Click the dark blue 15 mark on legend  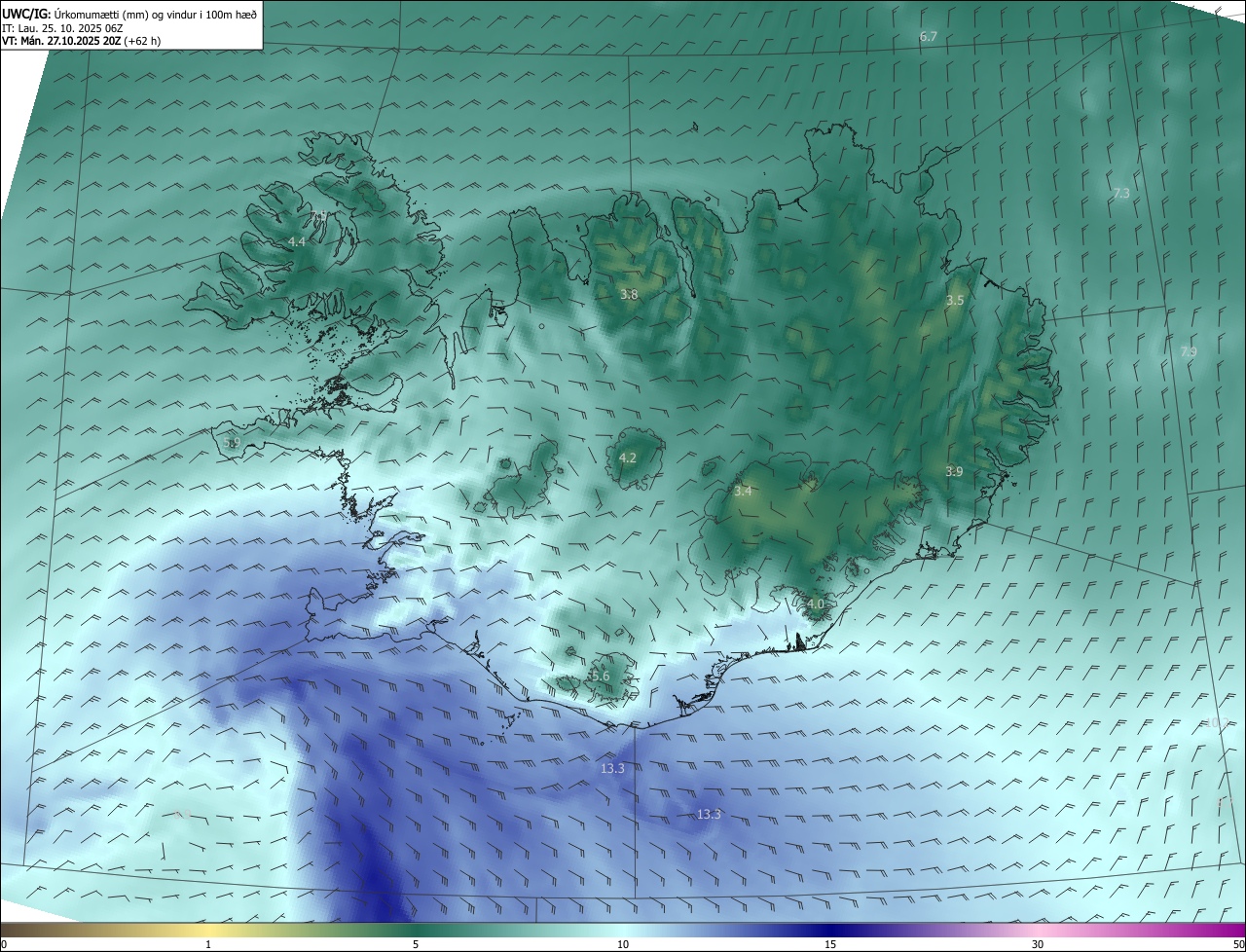coord(830,944)
